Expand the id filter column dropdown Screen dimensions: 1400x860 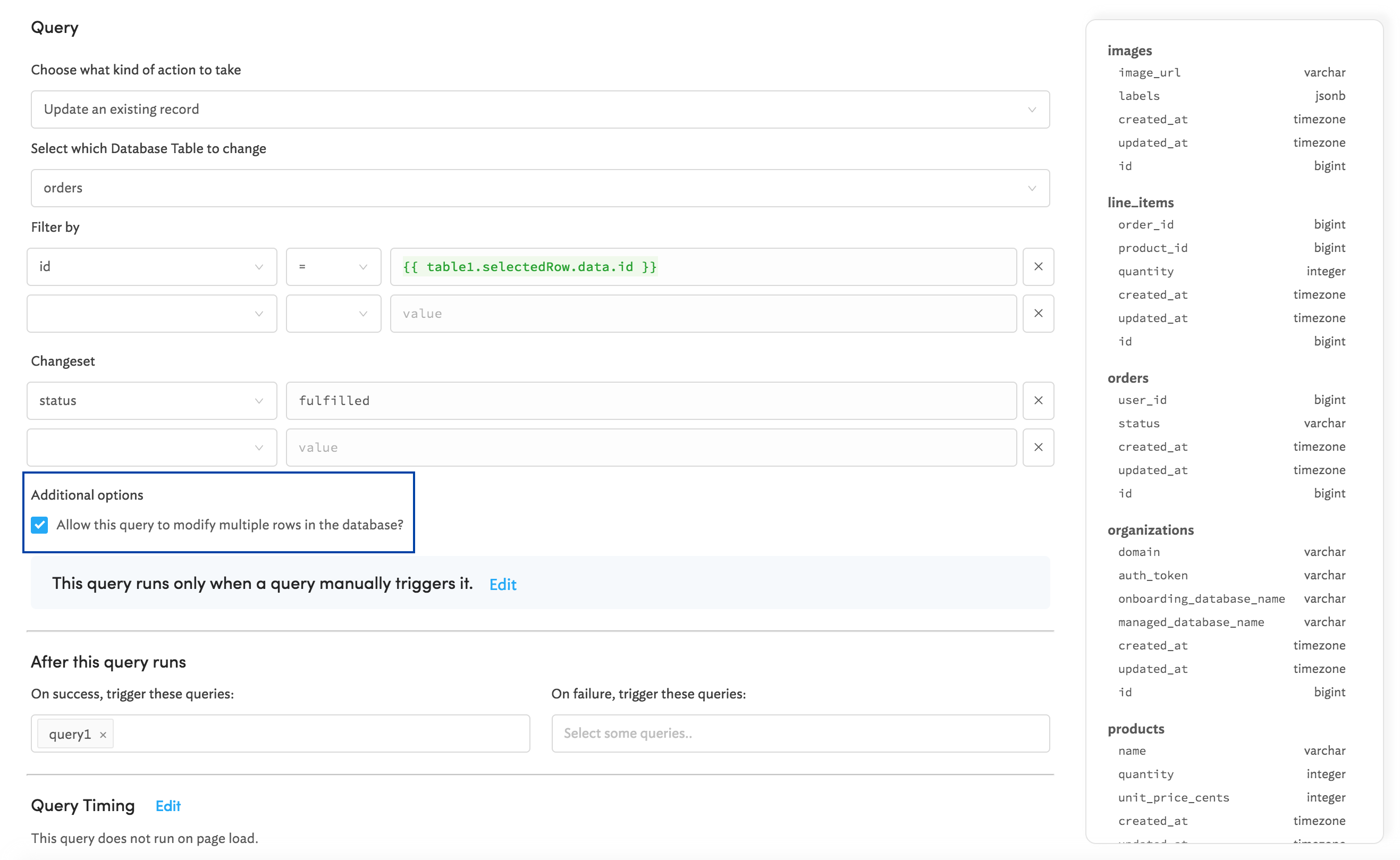click(151, 267)
